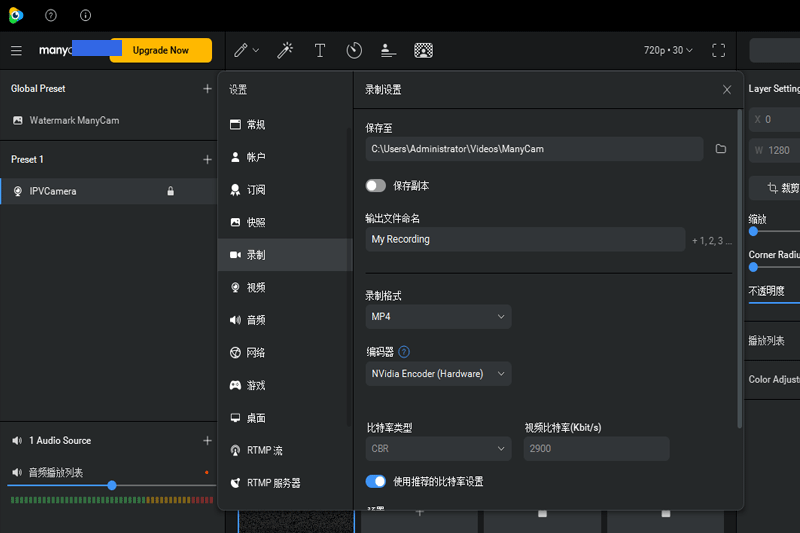Open the 快照 snapshot settings tab
The height and width of the screenshot is (533, 800).
tap(285, 222)
